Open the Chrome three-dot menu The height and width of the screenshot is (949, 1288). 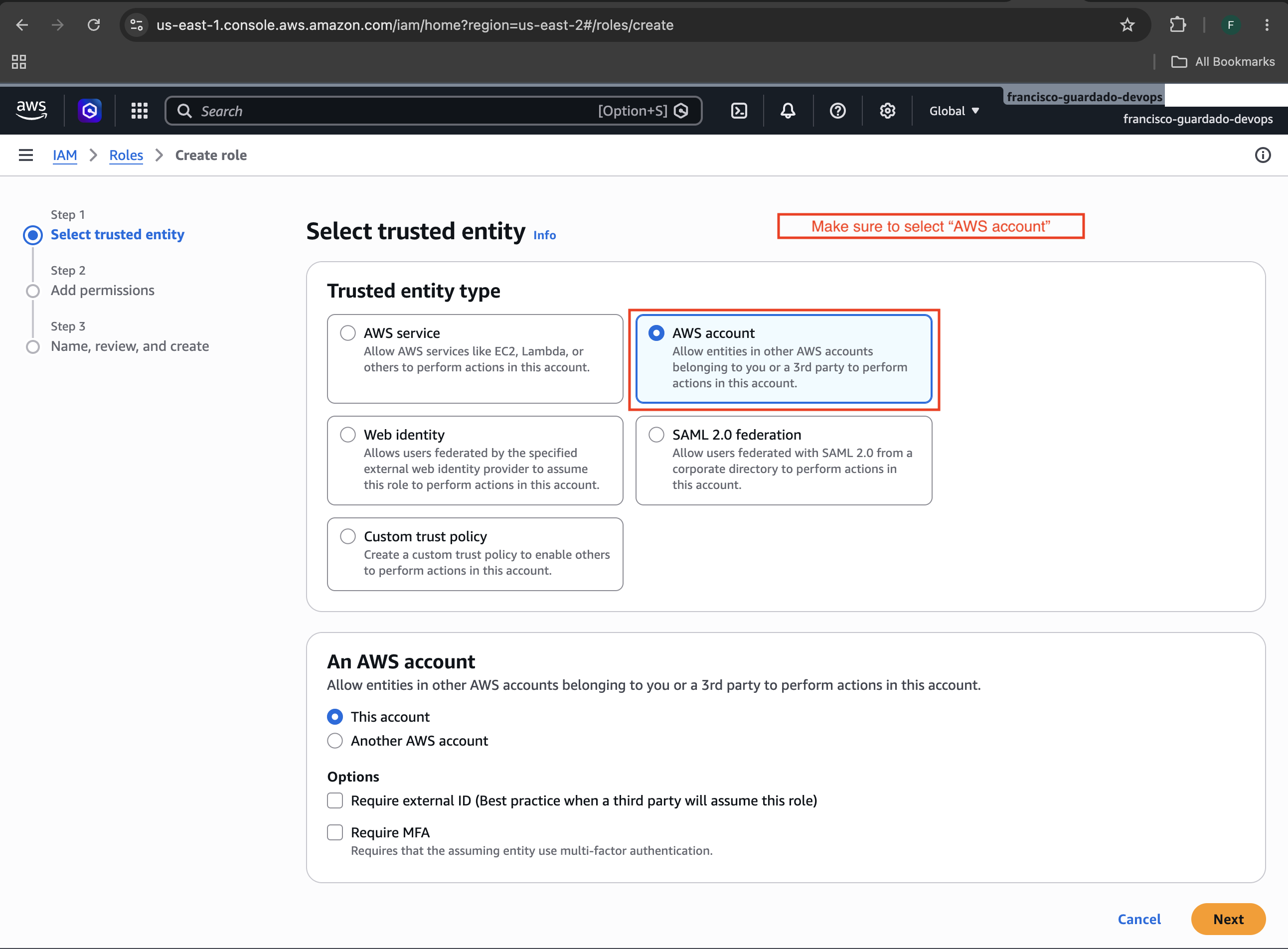click(1267, 25)
